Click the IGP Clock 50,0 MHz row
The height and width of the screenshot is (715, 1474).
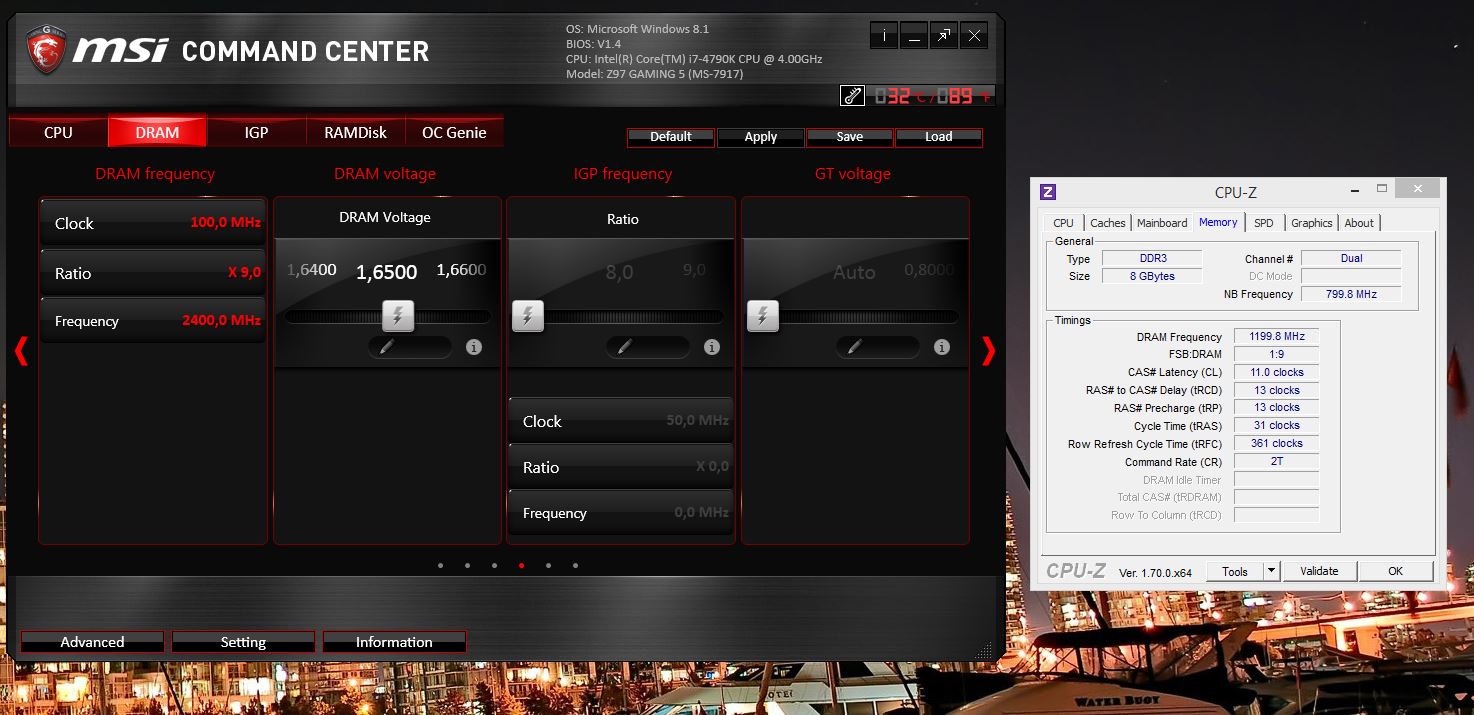click(620, 421)
